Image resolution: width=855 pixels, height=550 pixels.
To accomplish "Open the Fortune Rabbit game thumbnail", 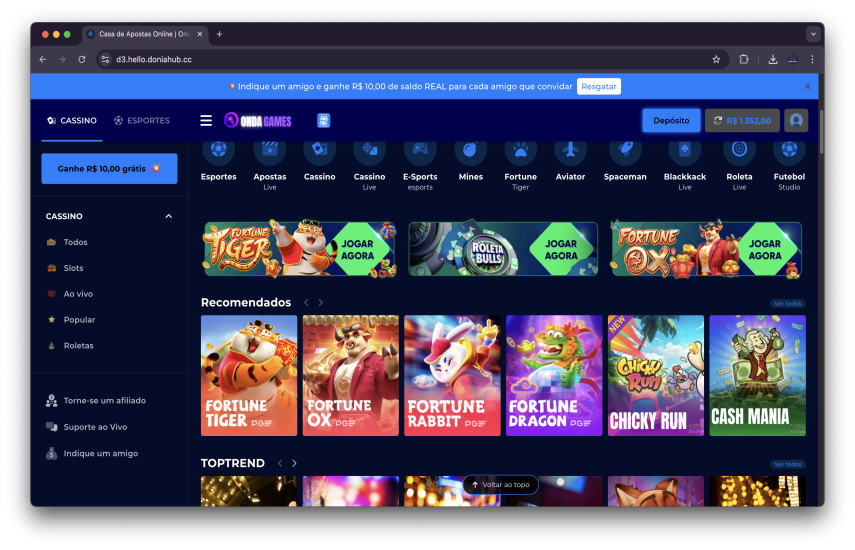I will [x=452, y=375].
